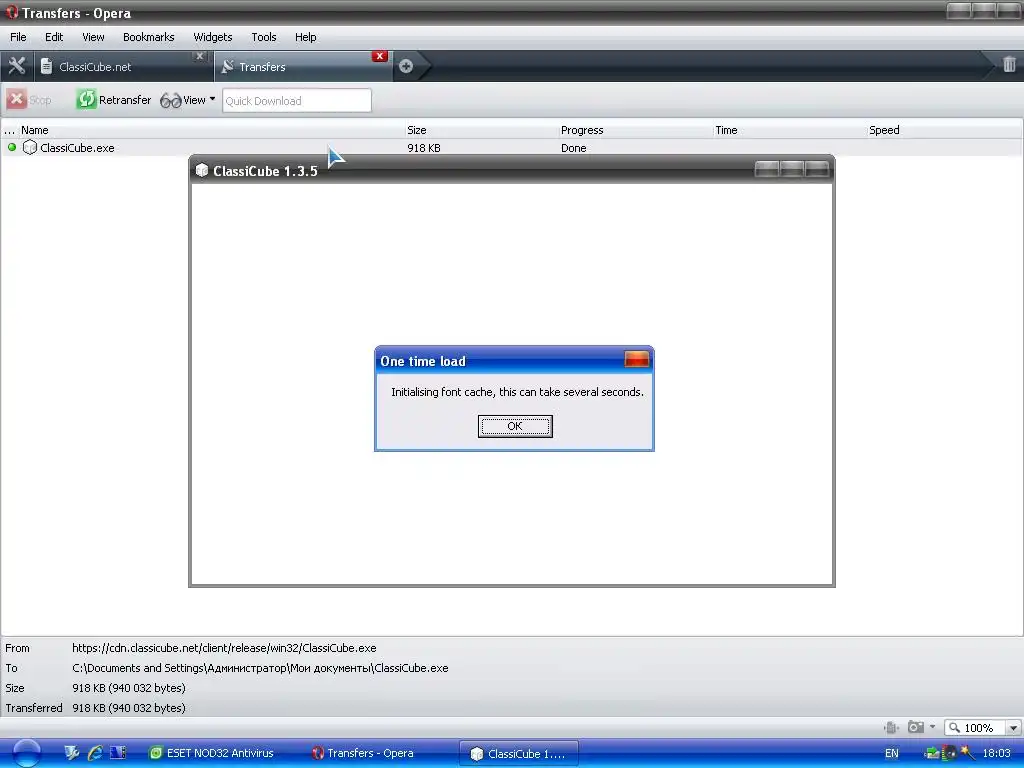Open the Bookmarks menu
Image resolution: width=1024 pixels, height=768 pixels.
(x=149, y=37)
